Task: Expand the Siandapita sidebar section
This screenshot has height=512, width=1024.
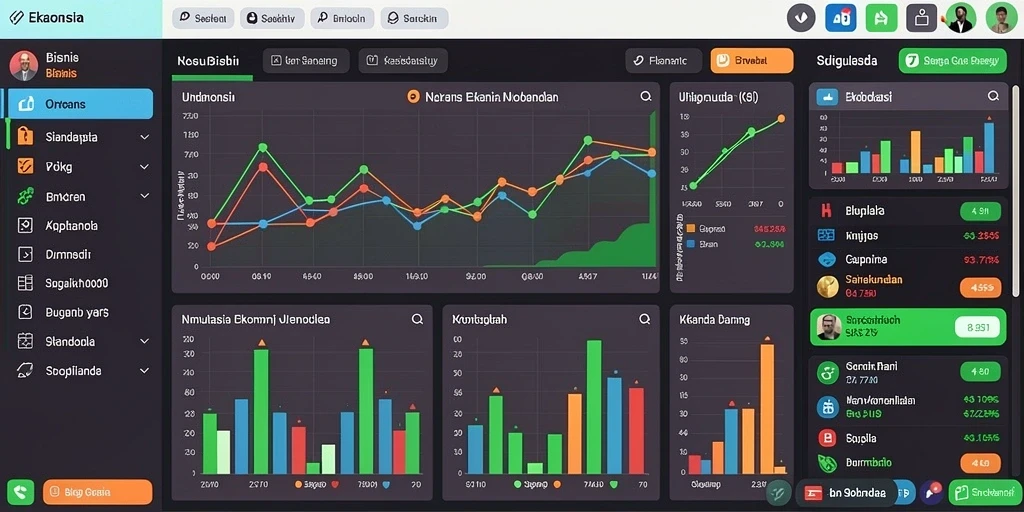Action: [144, 137]
